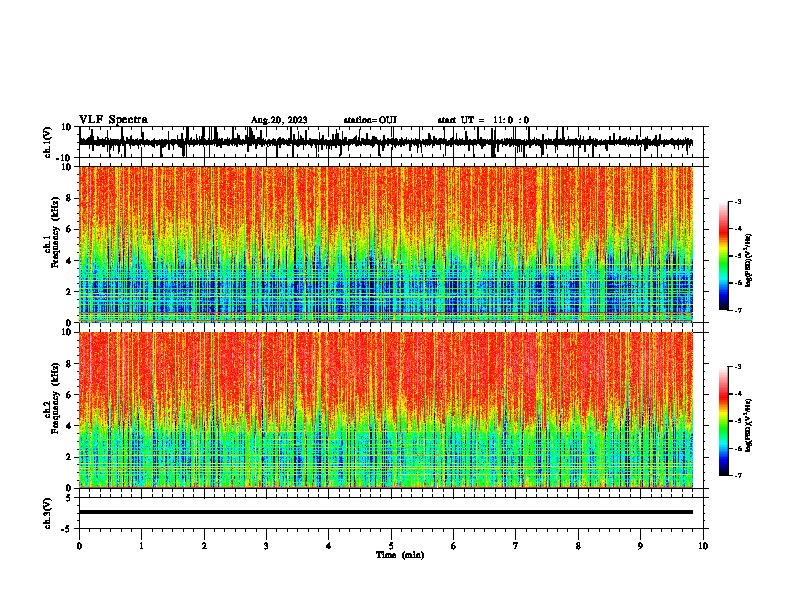Screen dimensions: 792x612
Task: Click the time axis tick label 3
Action: pyautogui.click(x=266, y=546)
